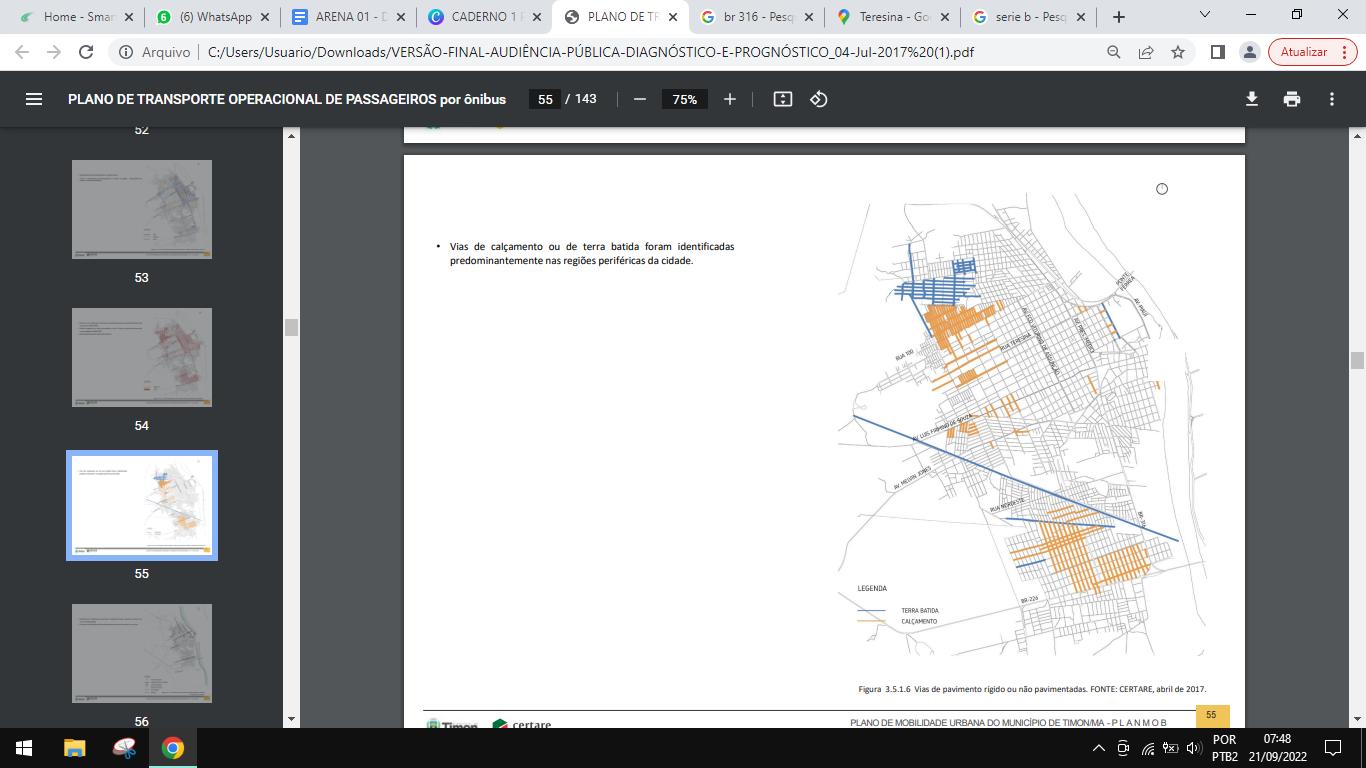Select page 53 thumbnail
Viewport: 1366px width, 768px height.
tap(142, 209)
